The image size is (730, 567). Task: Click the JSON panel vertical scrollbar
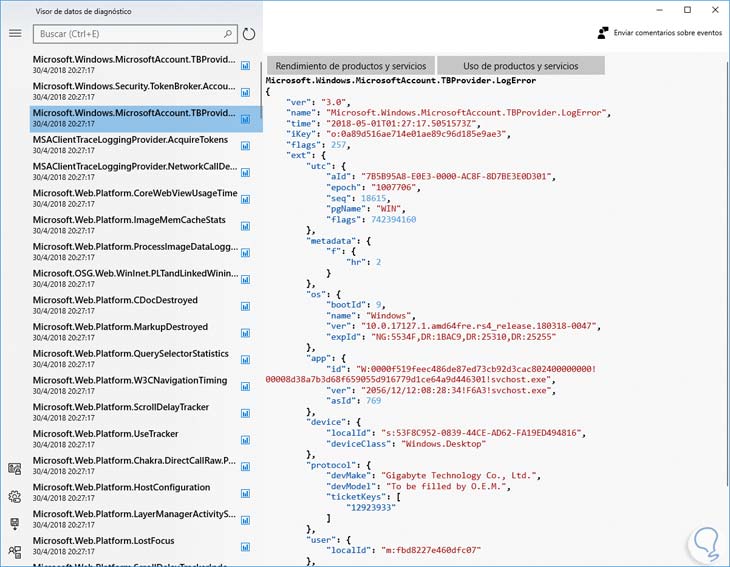728,275
